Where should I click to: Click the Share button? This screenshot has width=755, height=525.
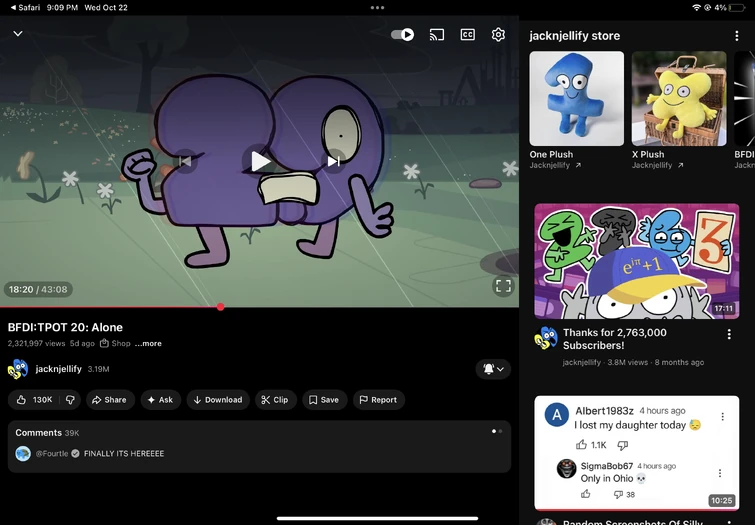110,400
